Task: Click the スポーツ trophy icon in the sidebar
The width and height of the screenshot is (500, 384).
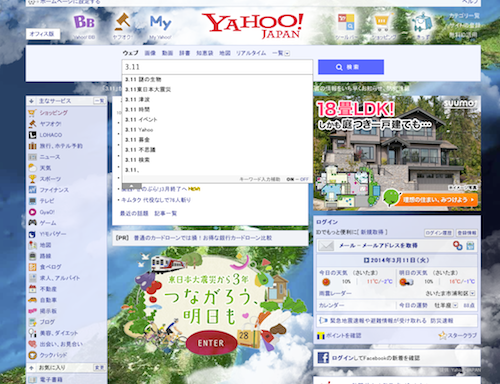Action: point(32,179)
